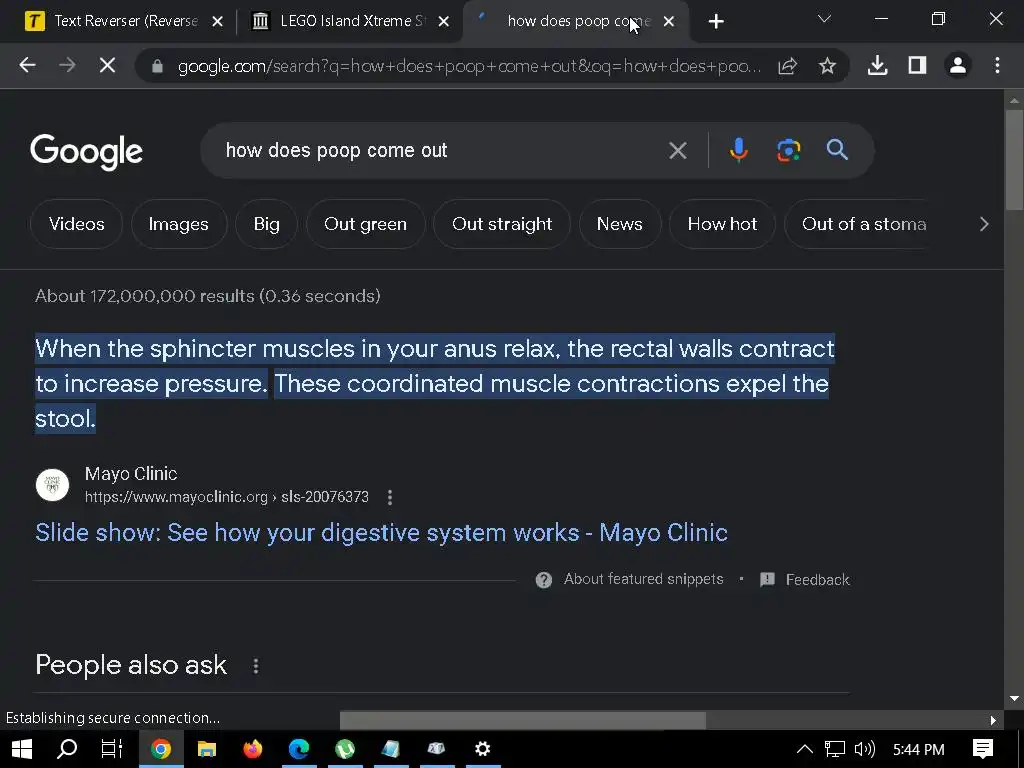Clear the Google search box
This screenshot has width=1024, height=768.
coord(678,151)
